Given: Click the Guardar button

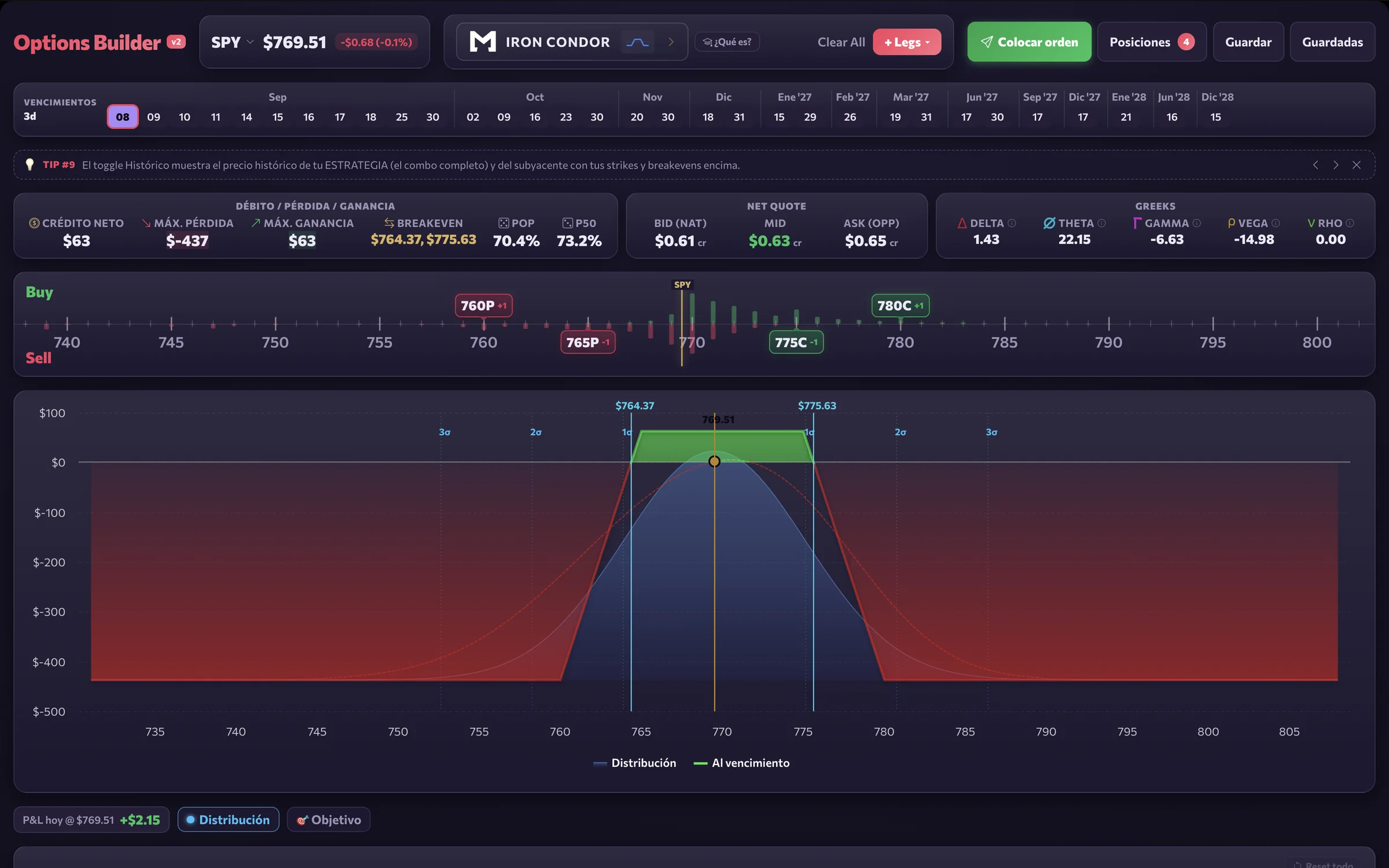Looking at the screenshot, I should (1248, 42).
